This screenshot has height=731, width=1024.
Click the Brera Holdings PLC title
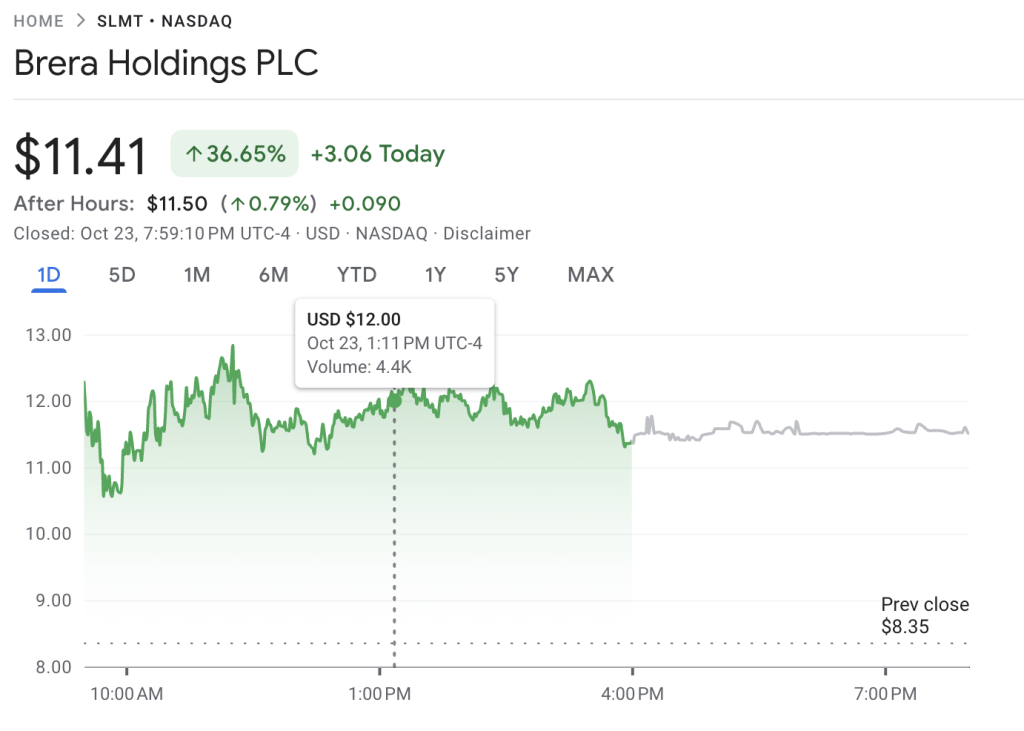[x=166, y=63]
